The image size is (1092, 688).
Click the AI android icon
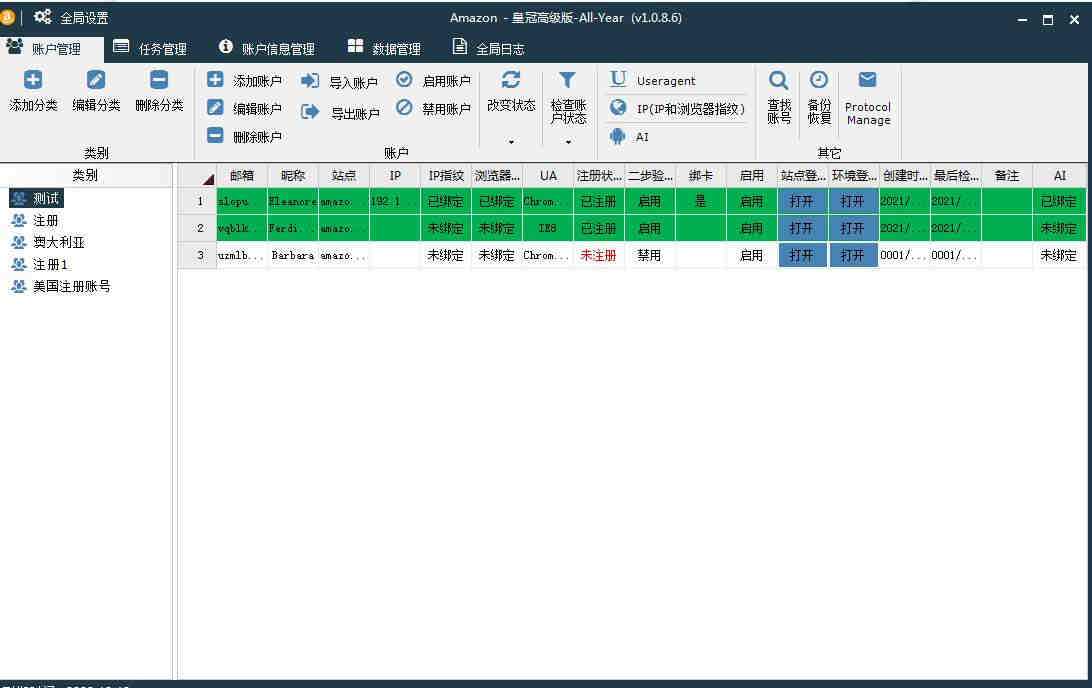point(618,136)
